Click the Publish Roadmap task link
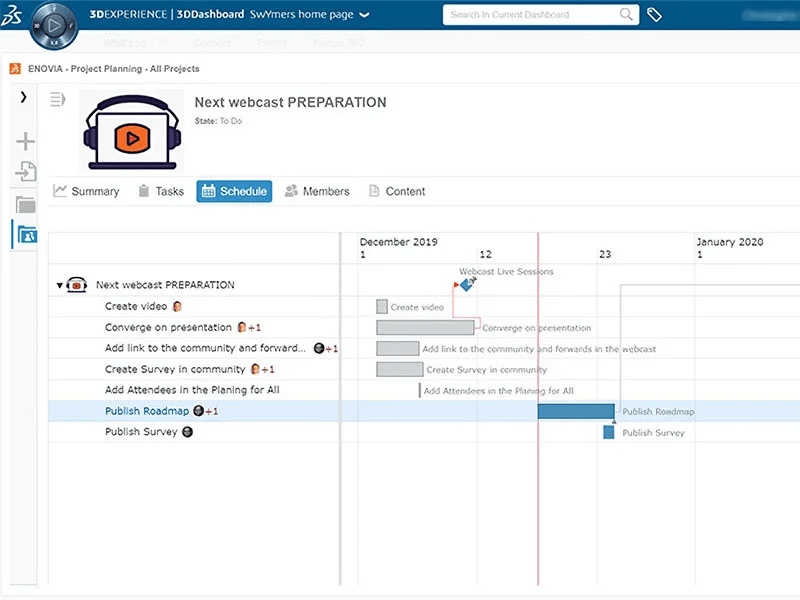Viewport: 800px width, 600px height. pyautogui.click(x=147, y=410)
